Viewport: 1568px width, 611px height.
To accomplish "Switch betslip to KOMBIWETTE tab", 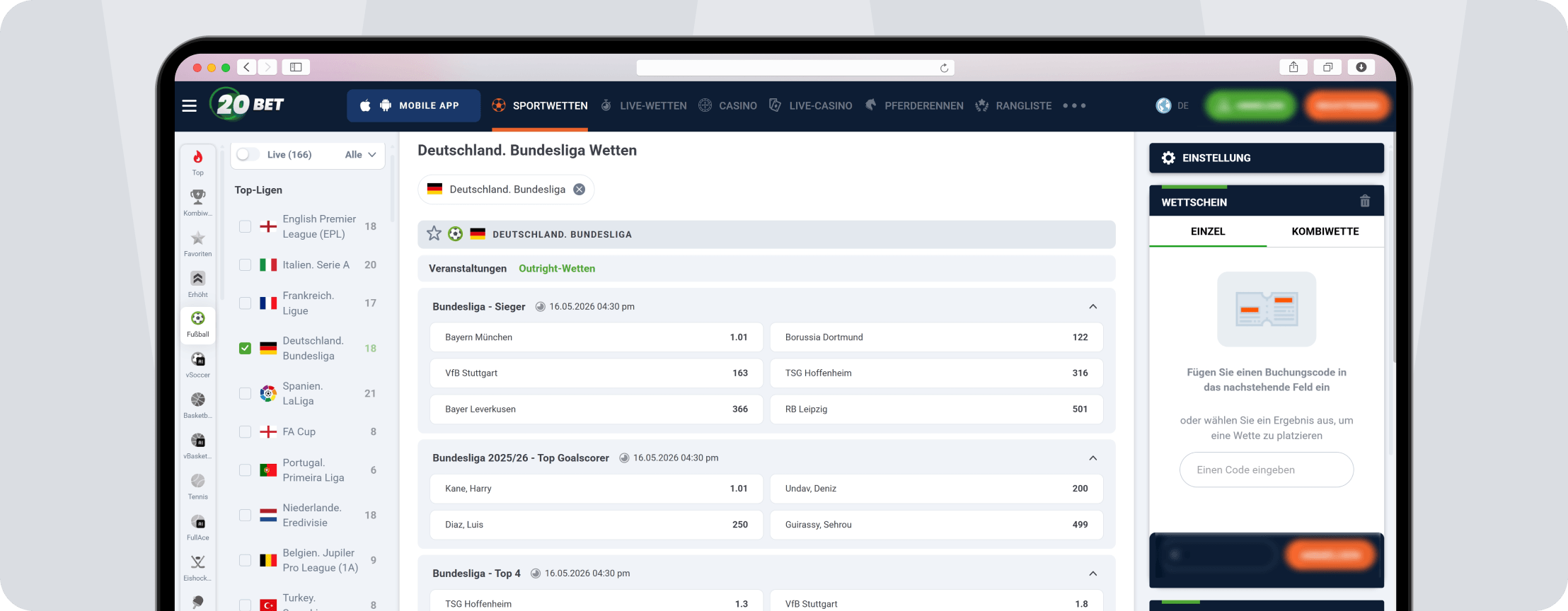I will click(x=1325, y=231).
